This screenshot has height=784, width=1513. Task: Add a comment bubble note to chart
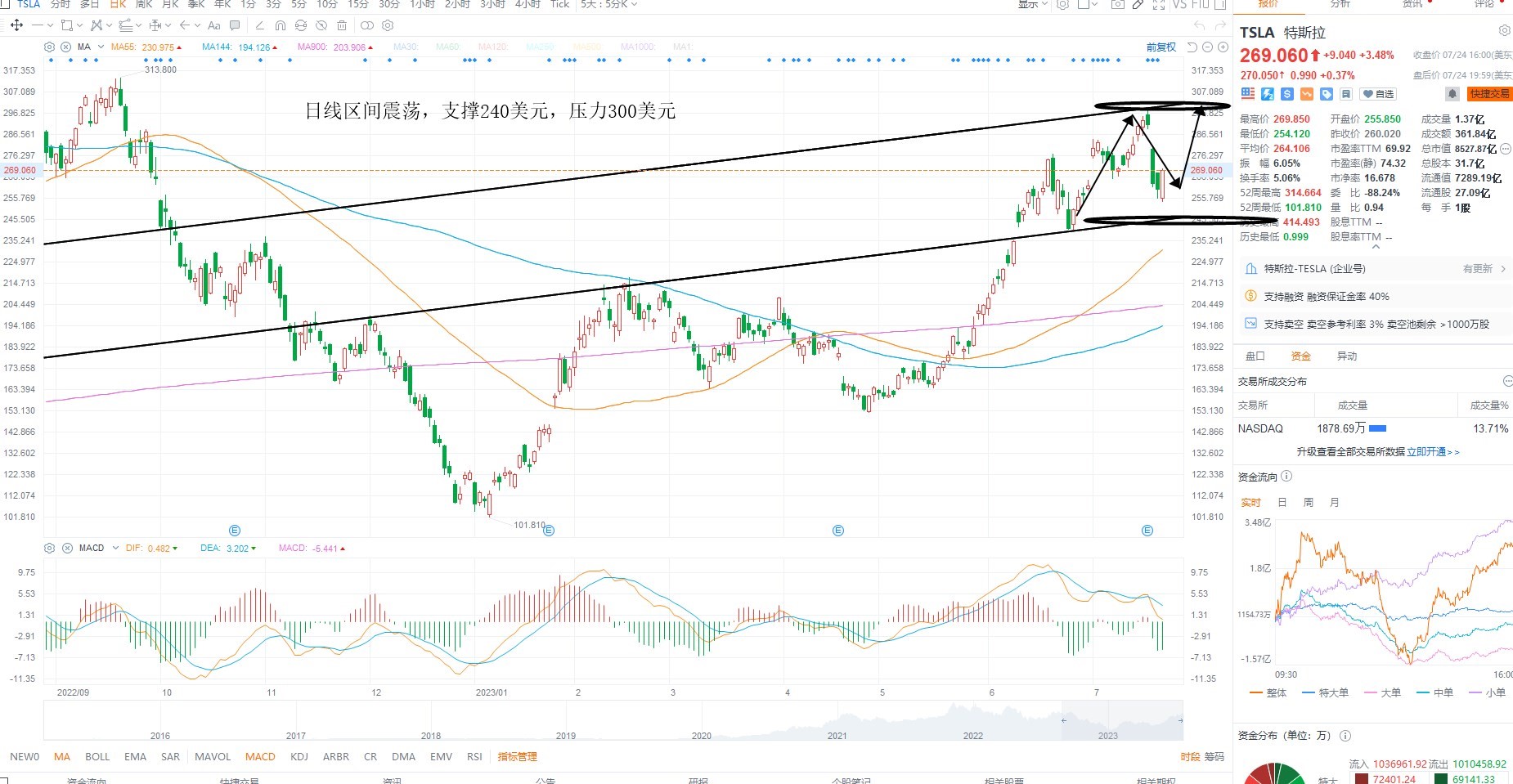(x=236, y=25)
